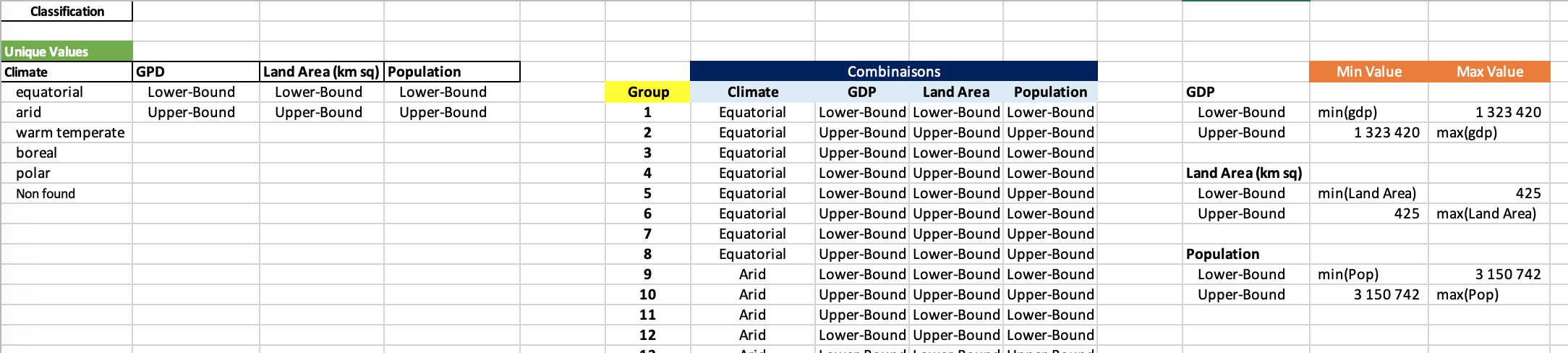Click the polar climate cell
The width and height of the screenshot is (1568, 353).
point(33,173)
